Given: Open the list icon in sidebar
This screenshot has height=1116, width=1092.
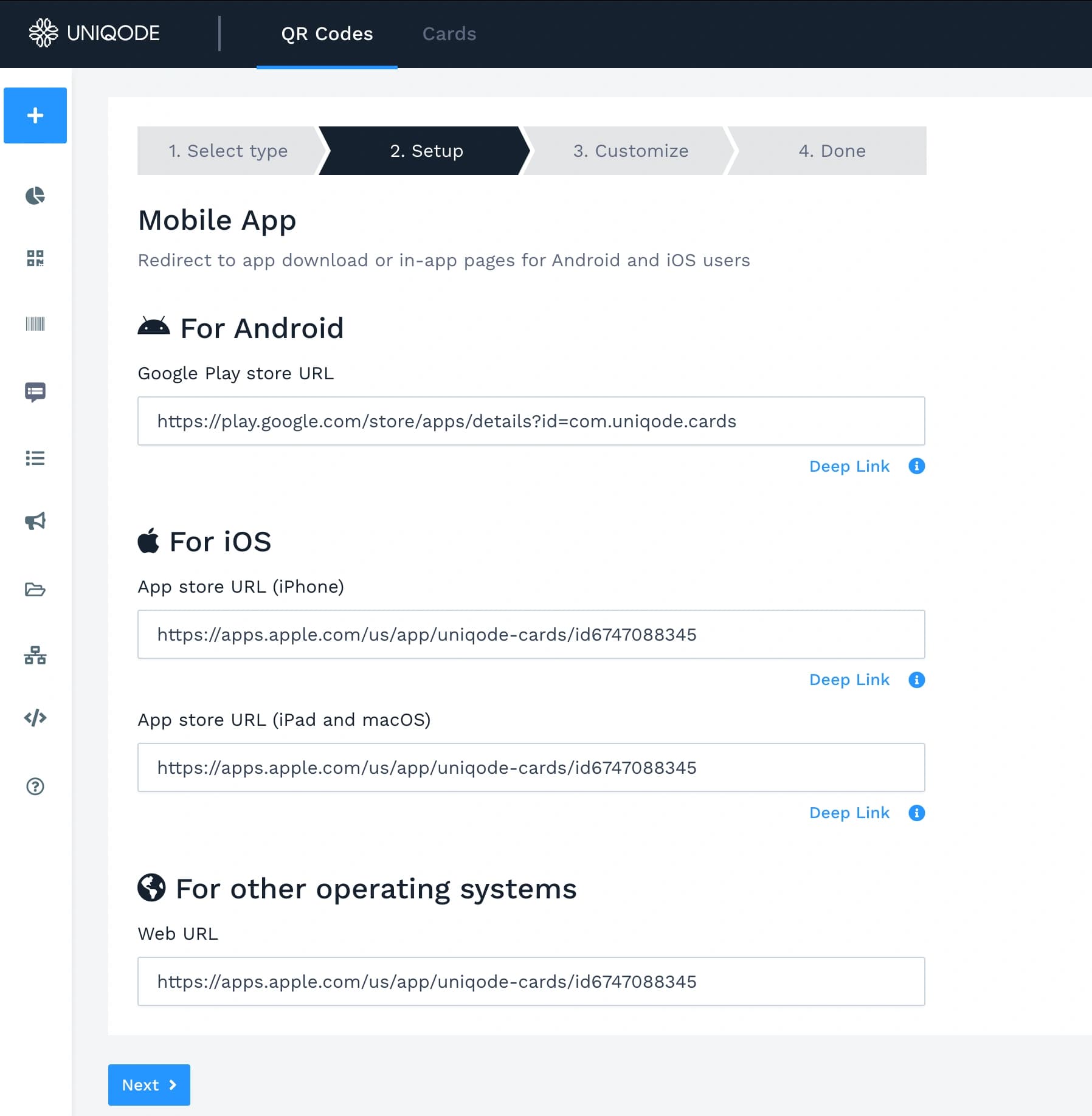Looking at the screenshot, I should pos(35,458).
